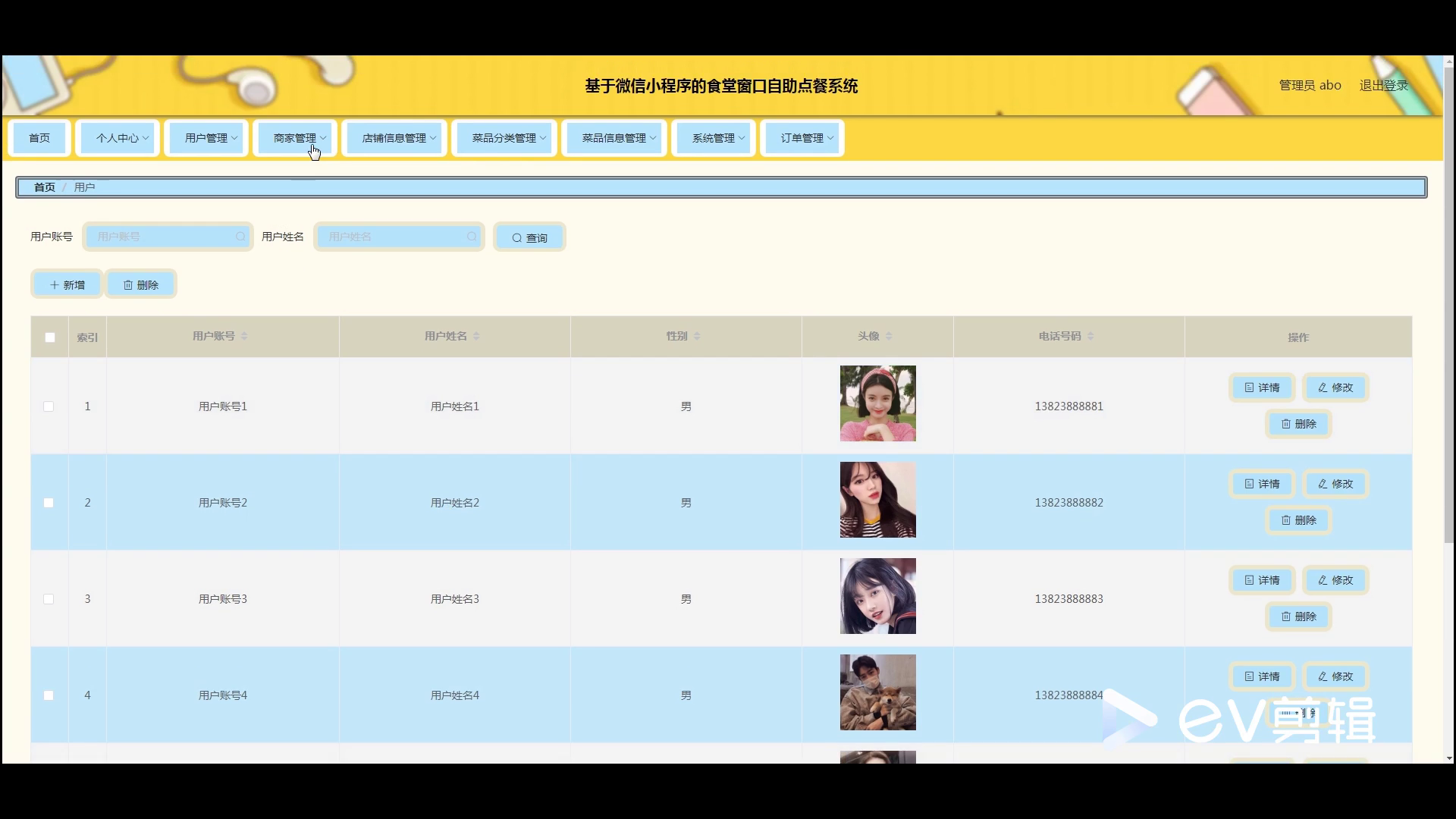Click 修改 for 用户账号4
The width and height of the screenshot is (1456, 819).
(1335, 676)
